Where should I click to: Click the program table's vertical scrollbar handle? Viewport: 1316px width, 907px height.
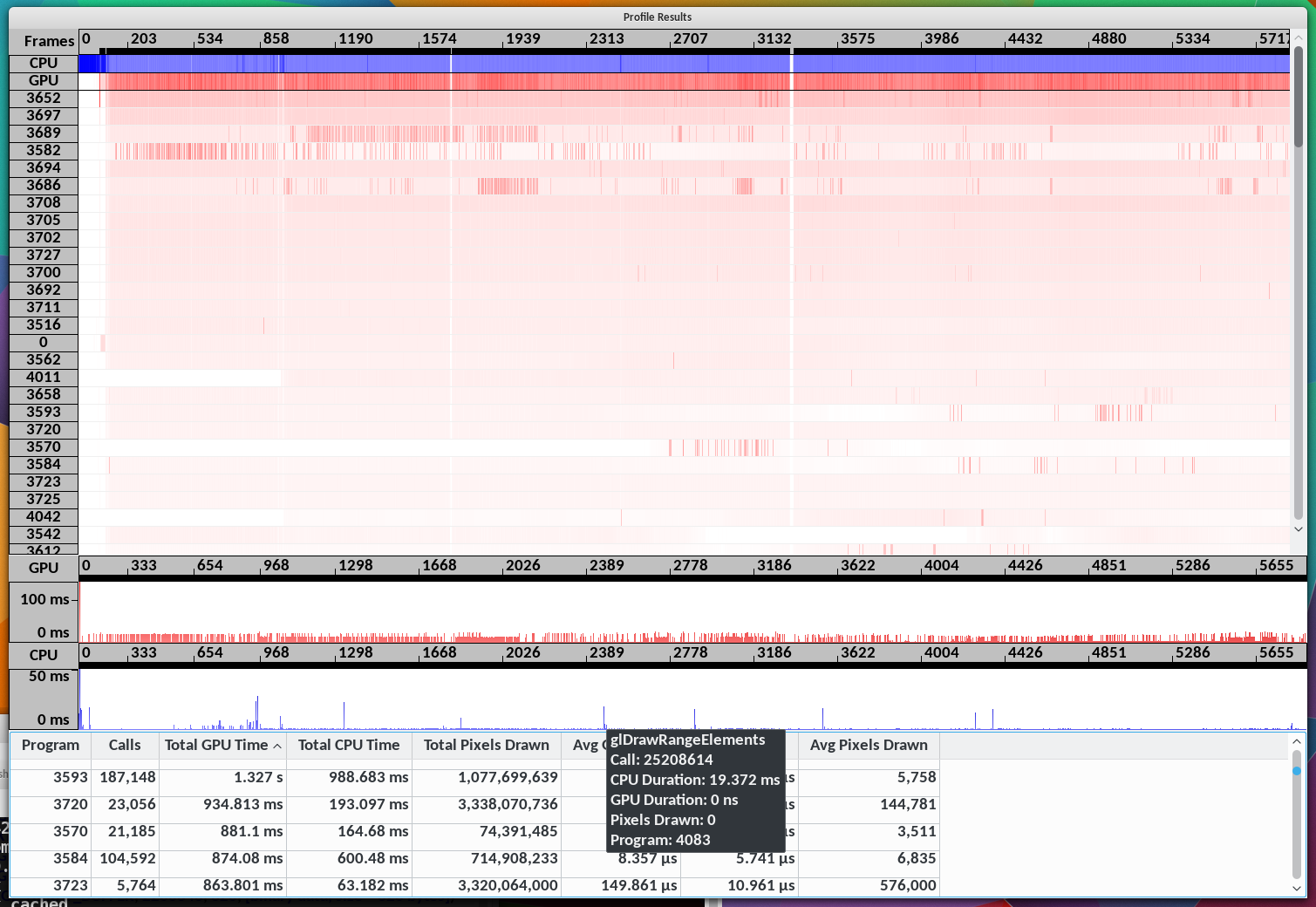click(1297, 771)
